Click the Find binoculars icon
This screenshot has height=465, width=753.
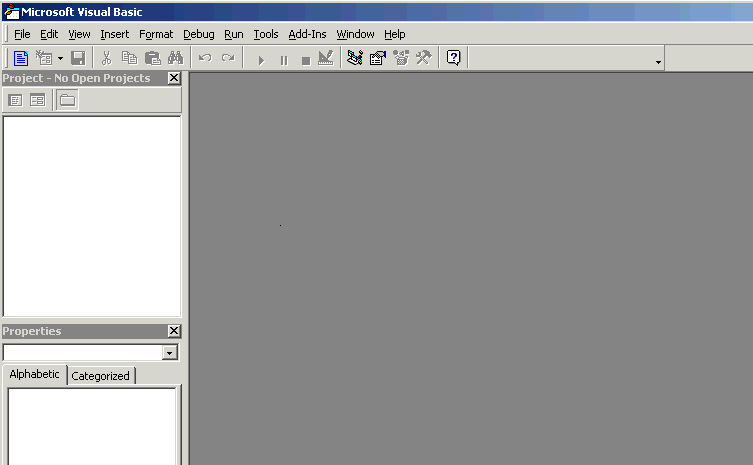click(176, 58)
